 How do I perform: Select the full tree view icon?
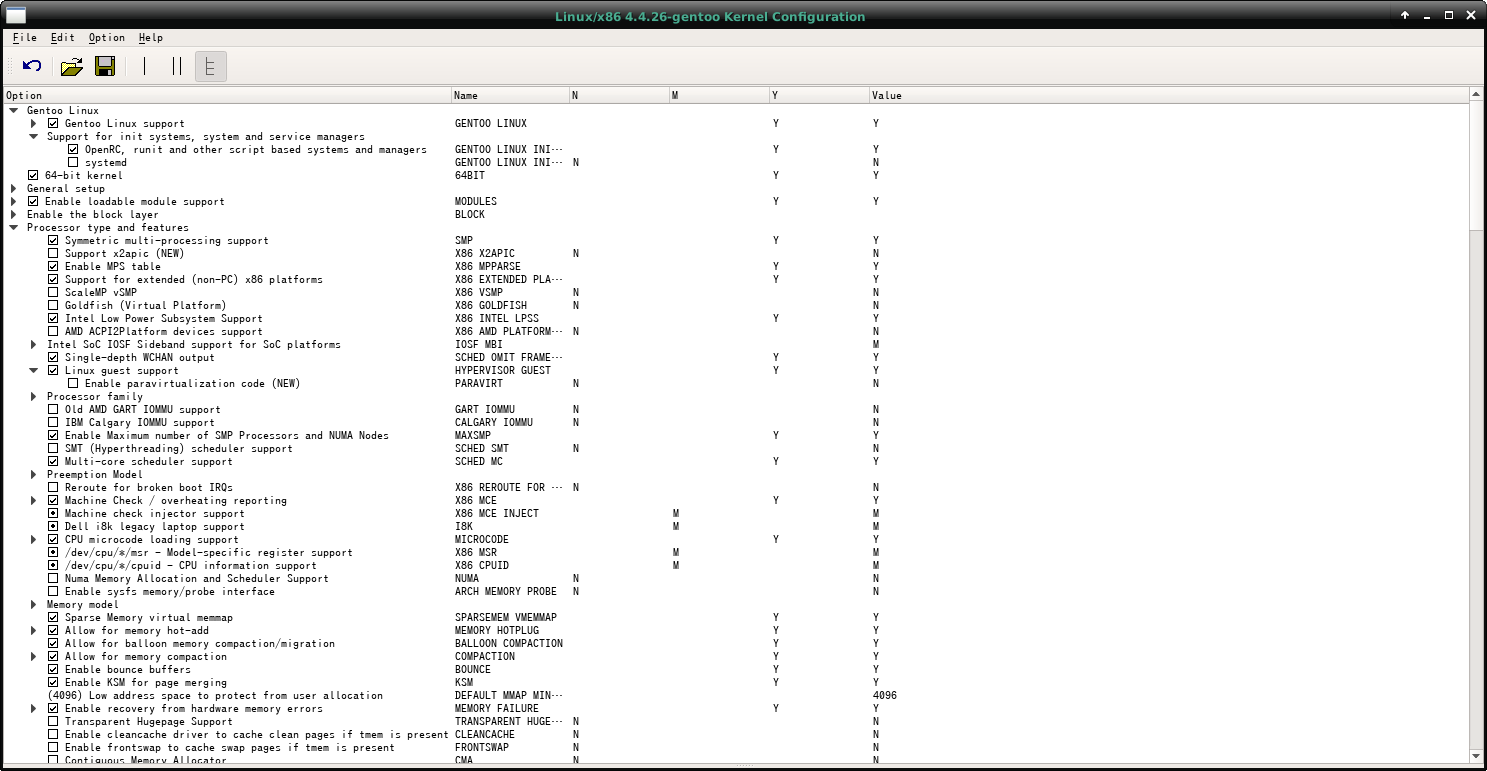coord(209,65)
